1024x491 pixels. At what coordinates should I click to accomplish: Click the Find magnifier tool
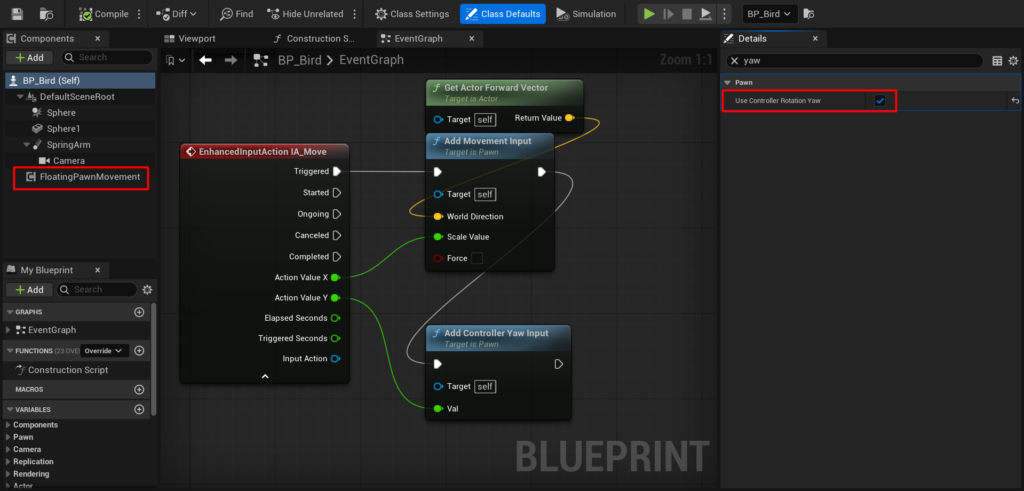click(236, 14)
